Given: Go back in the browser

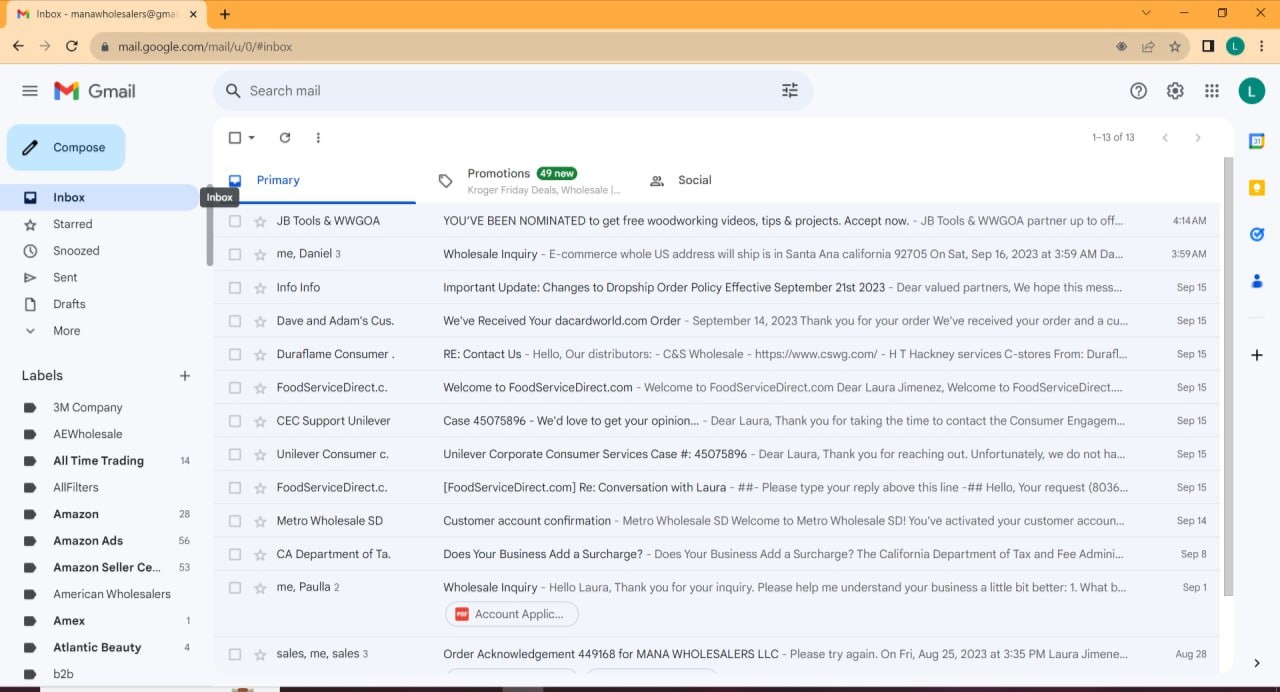Looking at the screenshot, I should click(18, 46).
